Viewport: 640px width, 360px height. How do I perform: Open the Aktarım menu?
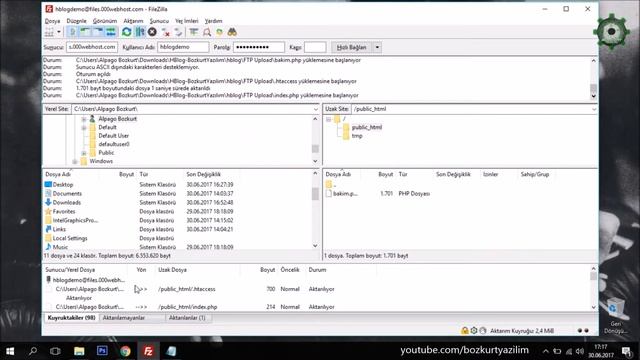pos(133,21)
